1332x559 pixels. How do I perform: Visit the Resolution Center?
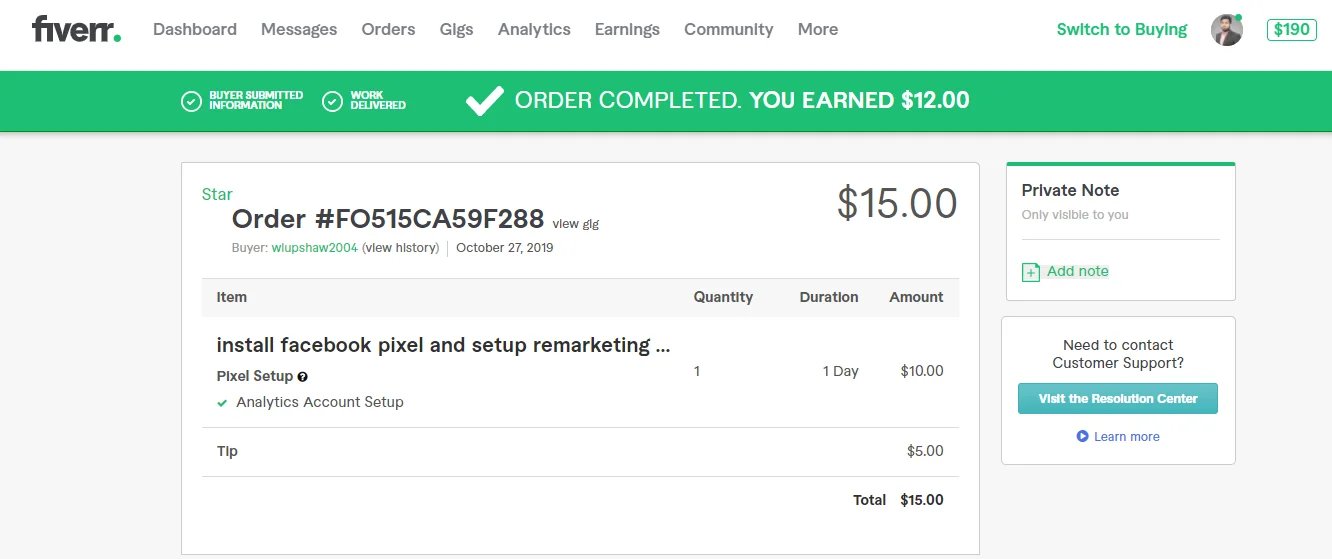point(1117,398)
